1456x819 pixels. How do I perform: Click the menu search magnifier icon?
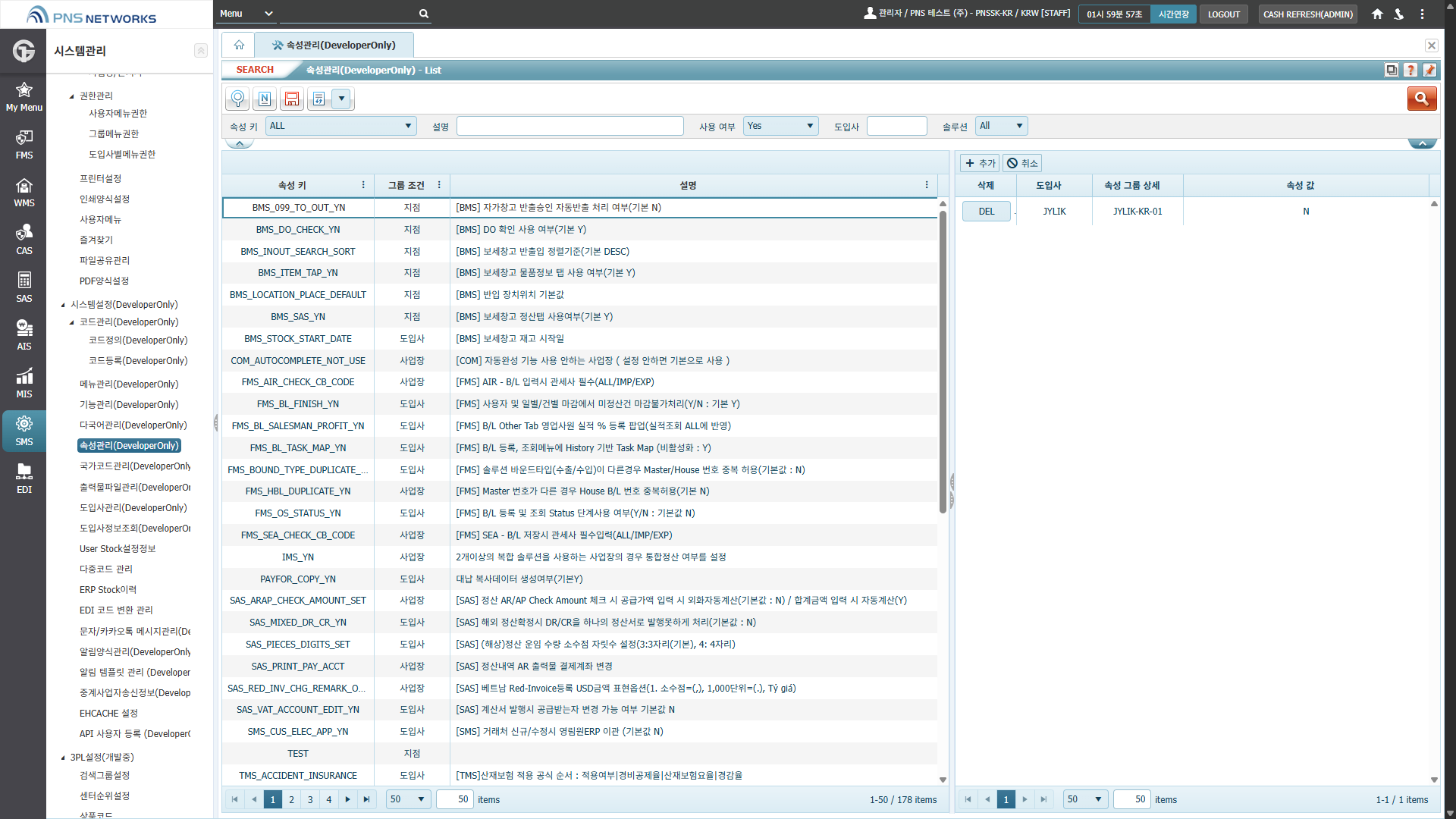click(424, 14)
